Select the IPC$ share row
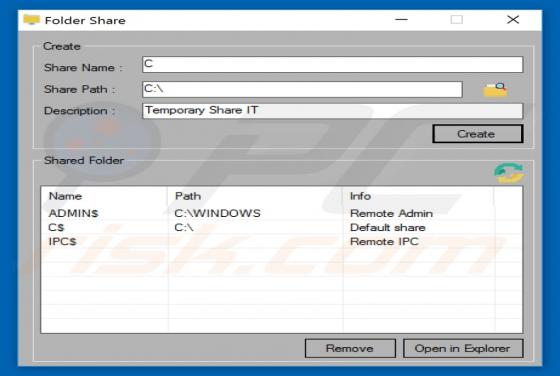The image size is (560, 376). [281, 242]
